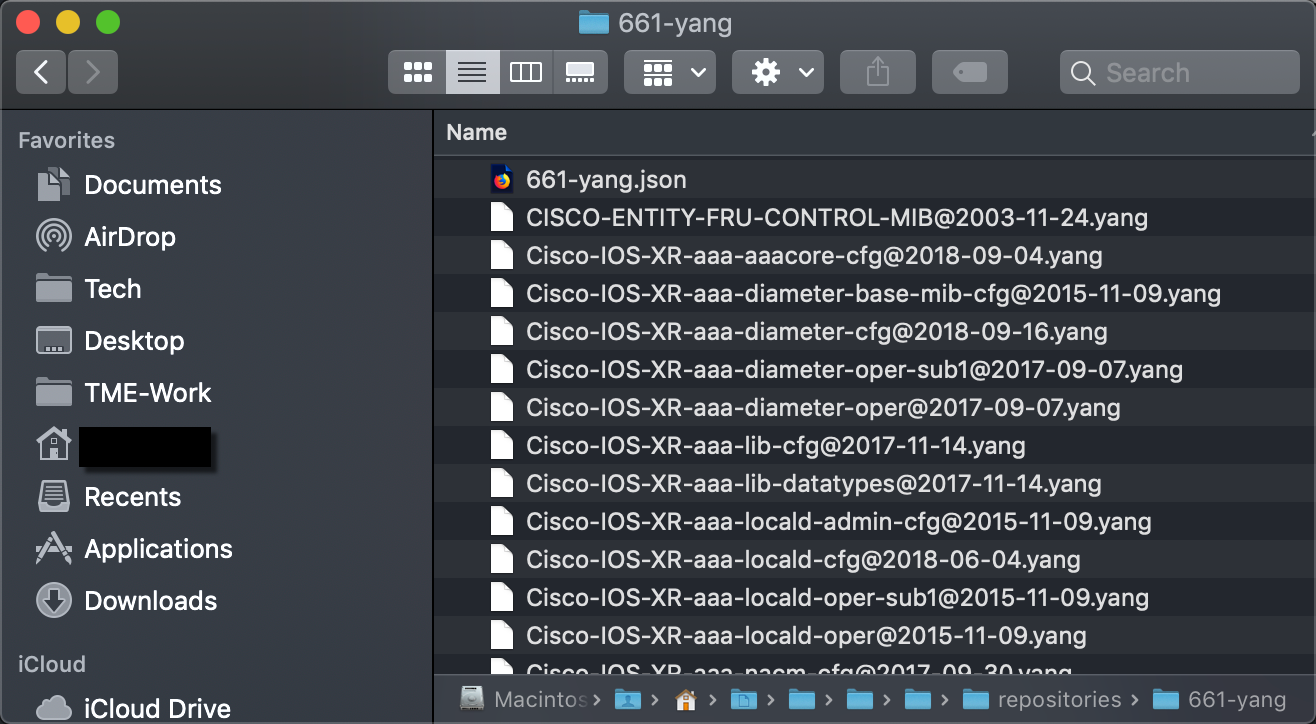The height and width of the screenshot is (724, 1316).
Task: Select Cisco-IOS-XR-aaa-locald-oper-sub1@2015-11-09.yang
Action: point(875,598)
